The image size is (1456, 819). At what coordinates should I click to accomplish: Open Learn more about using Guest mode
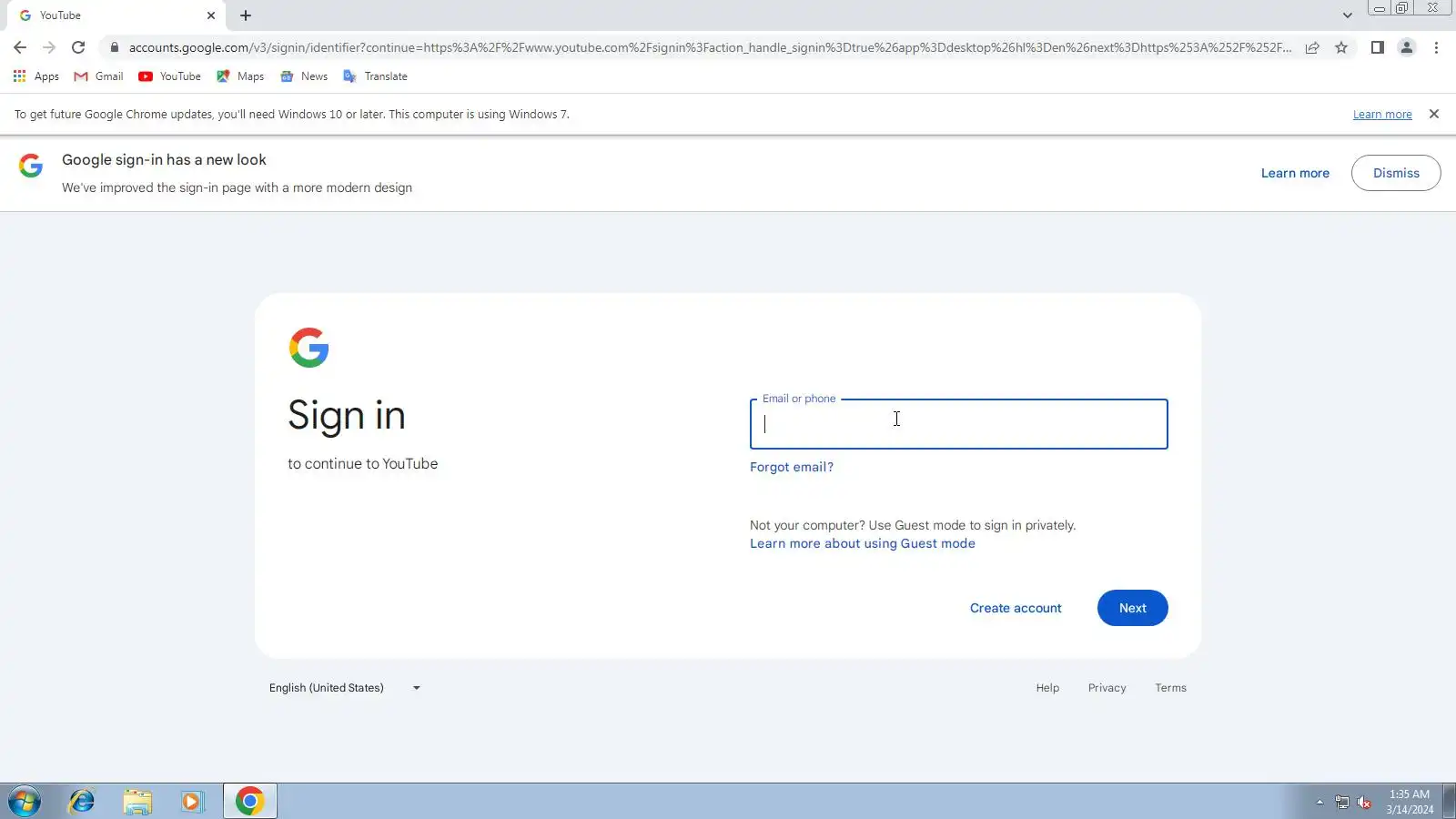point(863,543)
